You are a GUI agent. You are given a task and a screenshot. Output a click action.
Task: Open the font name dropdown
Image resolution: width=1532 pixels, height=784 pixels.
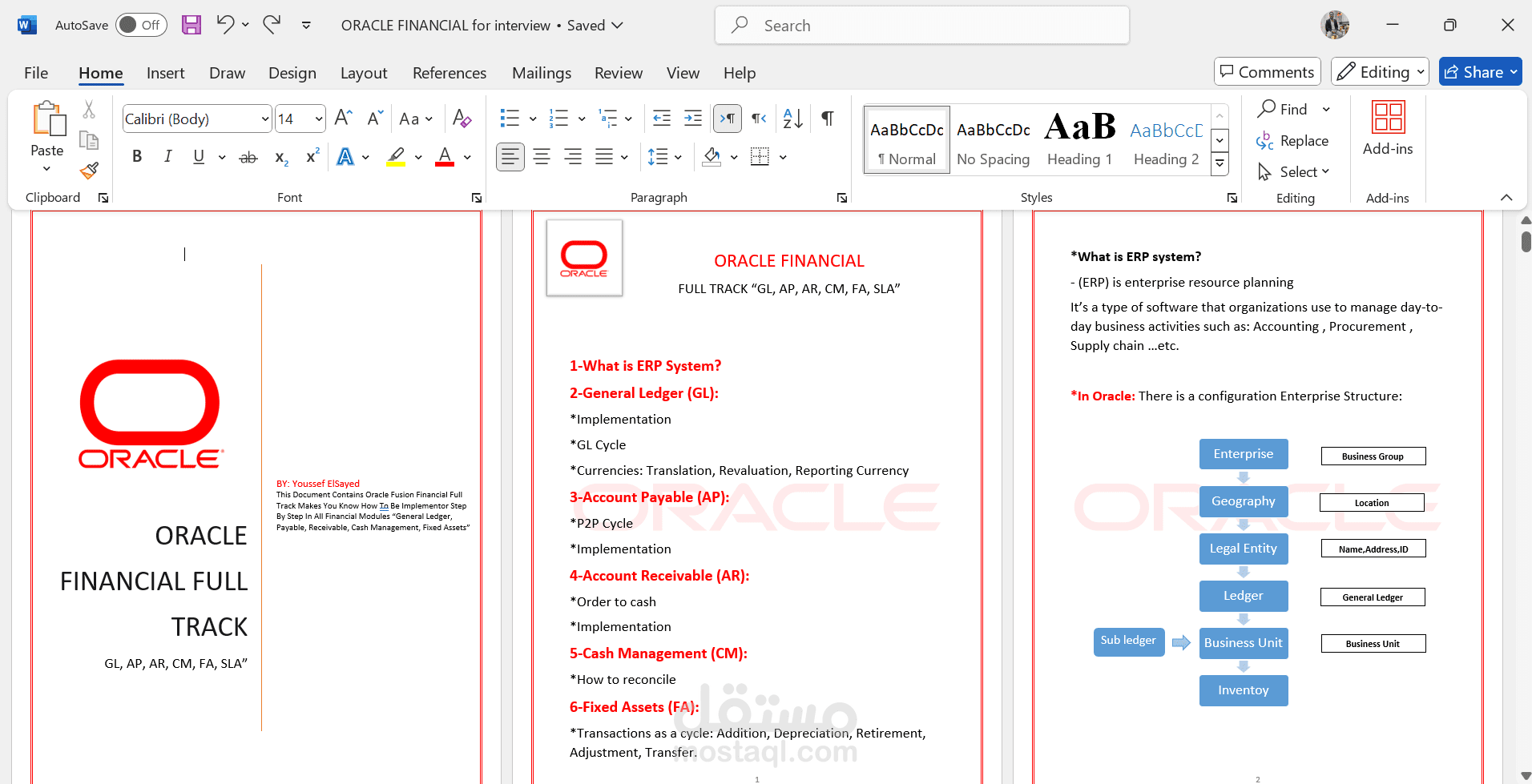265,119
